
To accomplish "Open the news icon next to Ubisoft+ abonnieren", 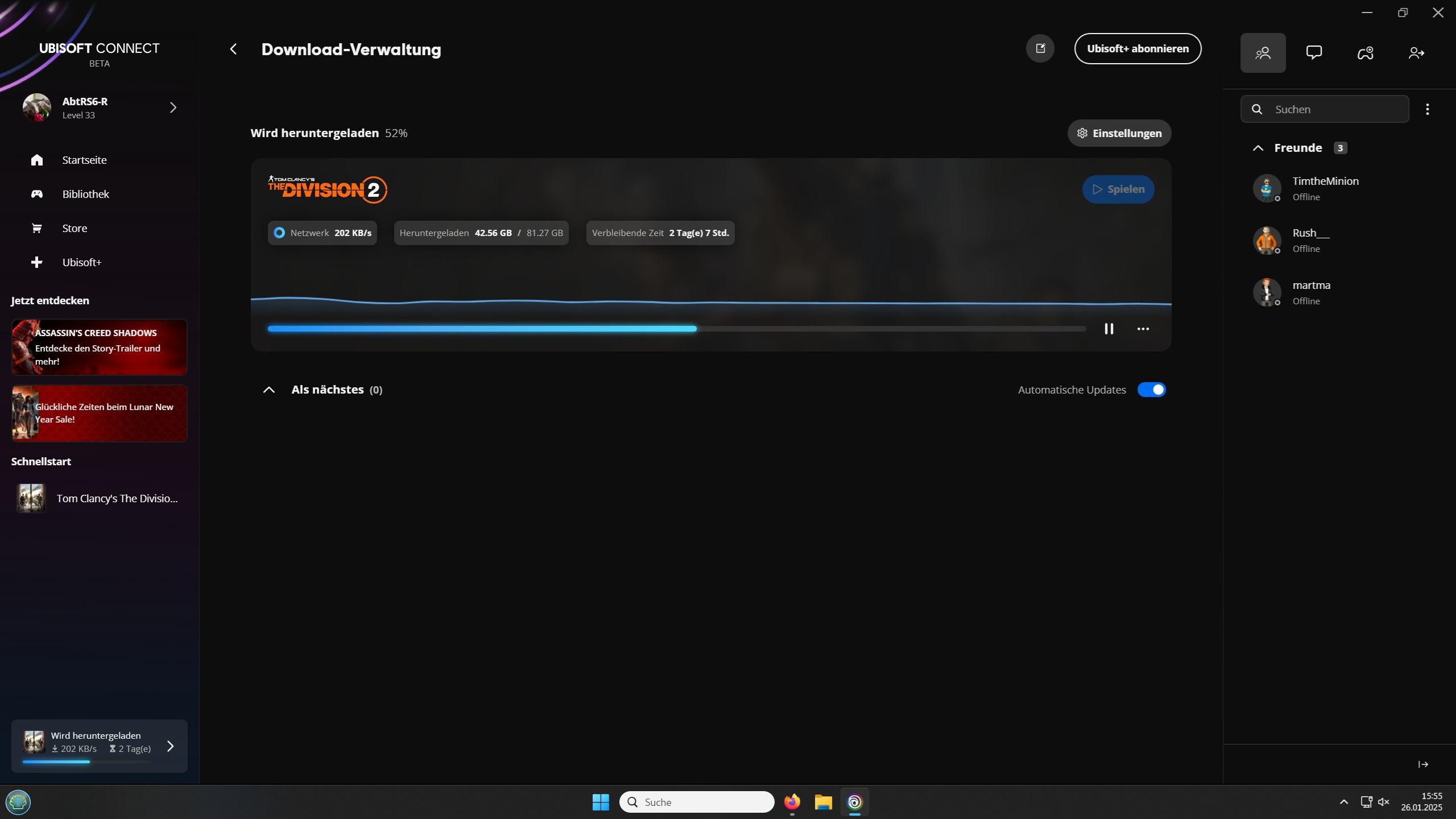I will pyautogui.click(x=1040, y=48).
